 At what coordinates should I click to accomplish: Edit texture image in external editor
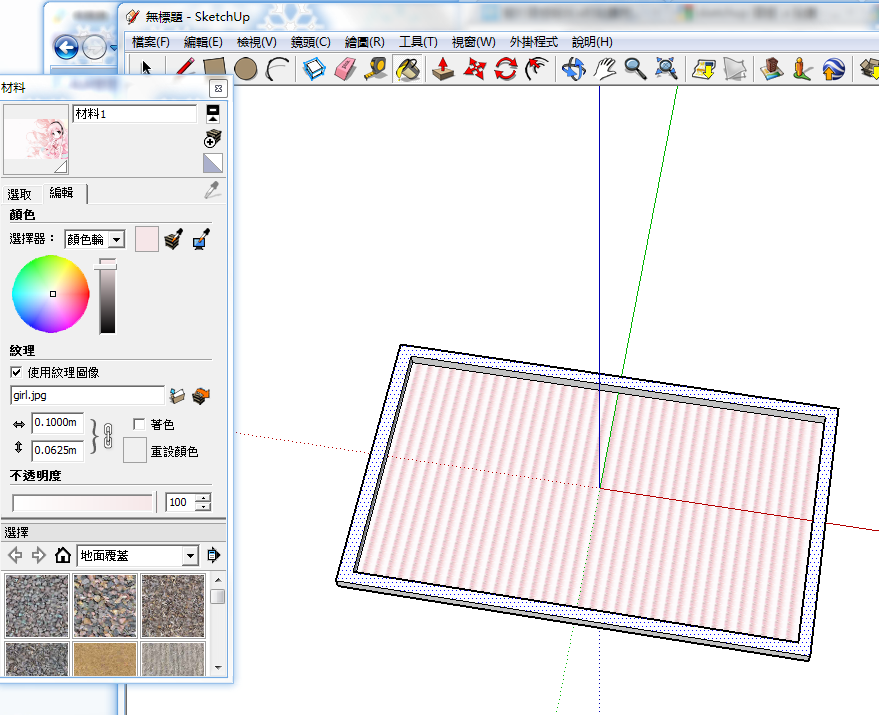[201, 395]
